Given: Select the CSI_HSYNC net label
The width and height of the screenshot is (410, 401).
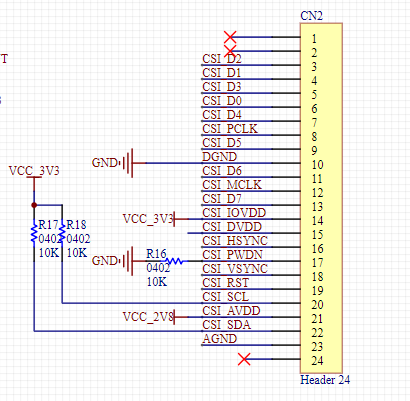Looking at the screenshot, I should pos(235,241).
